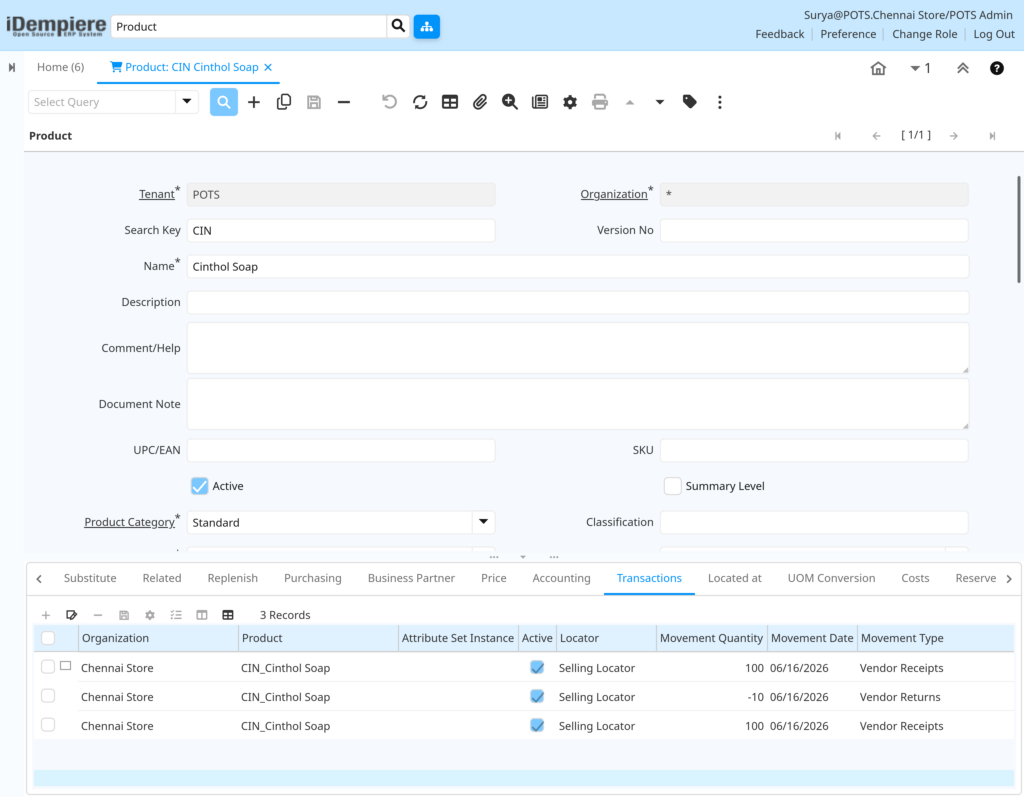Copy the current record icon
The image size is (1024, 797).
[283, 102]
